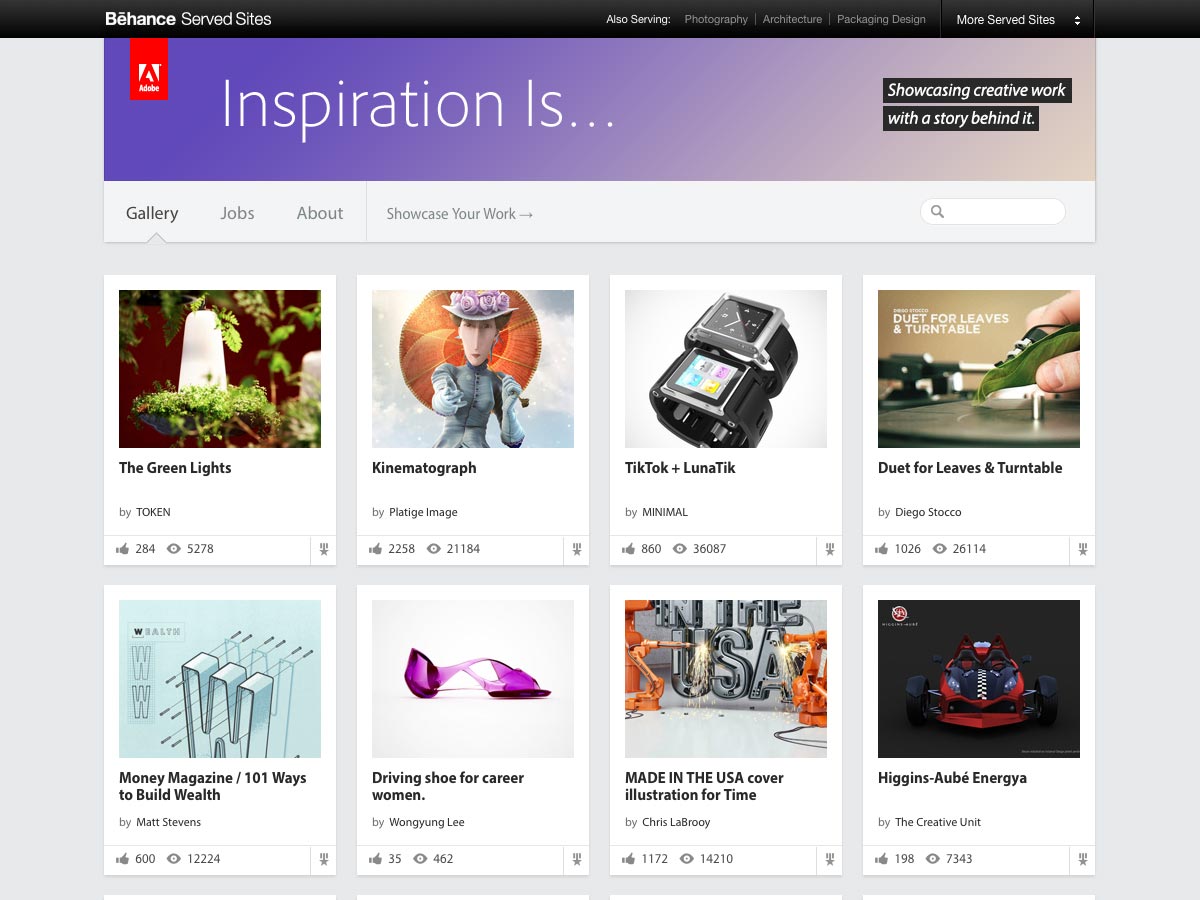Open author TOKEN's profile
1200x900 pixels.
coord(153,512)
